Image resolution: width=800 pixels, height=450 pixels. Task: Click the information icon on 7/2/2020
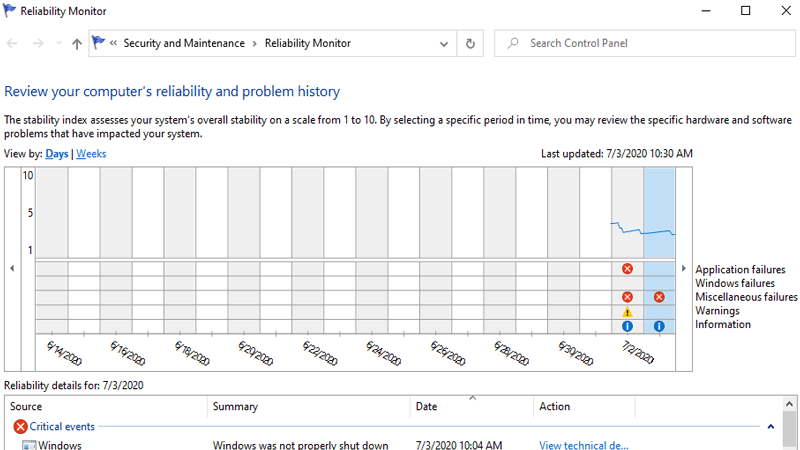[627, 326]
